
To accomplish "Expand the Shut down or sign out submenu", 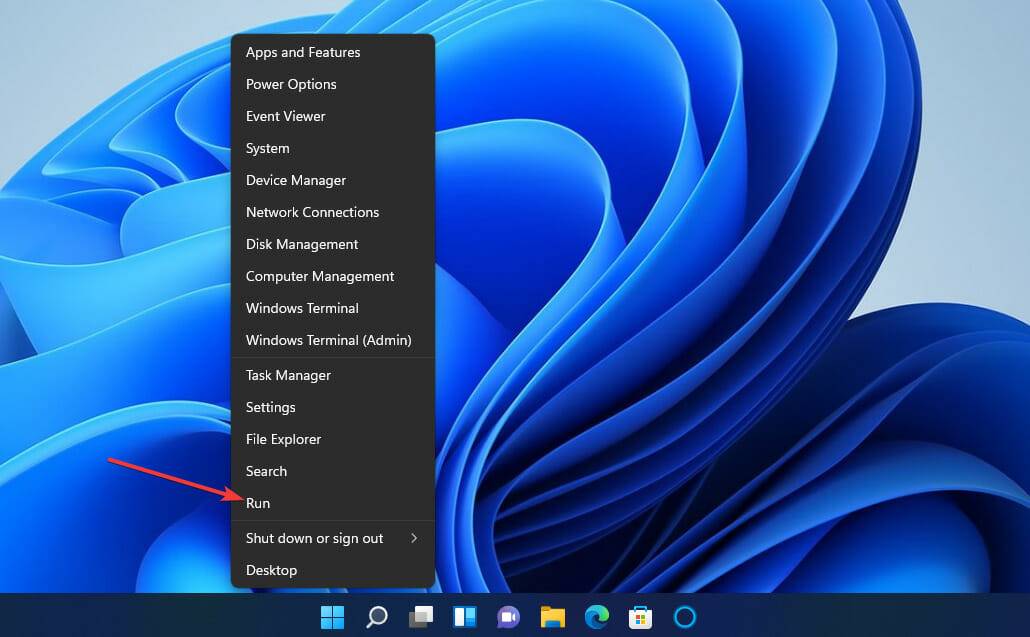I will 314,538.
